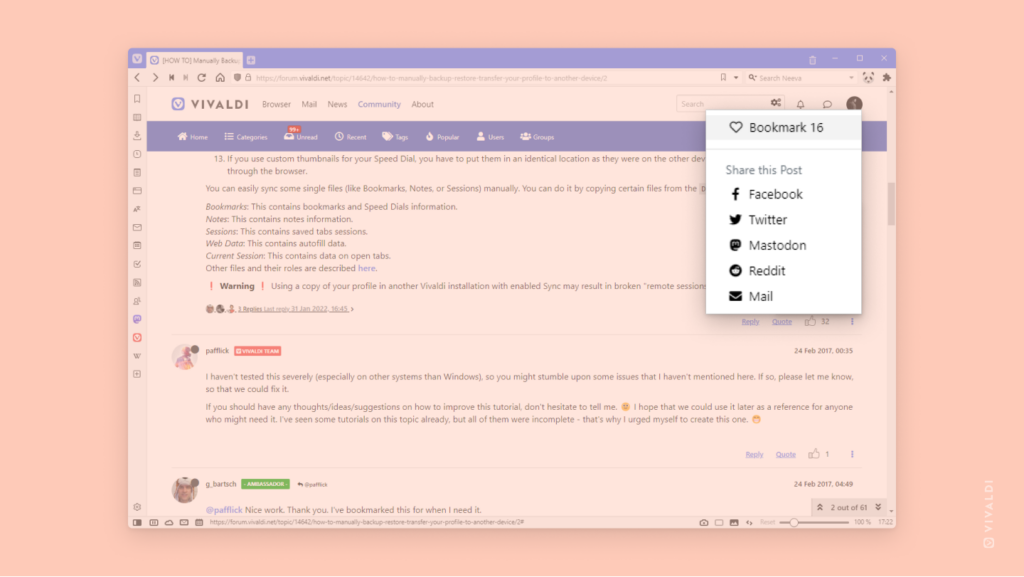Click capture page camera icon
Image resolution: width=1024 pixels, height=577 pixels.
(x=703, y=522)
